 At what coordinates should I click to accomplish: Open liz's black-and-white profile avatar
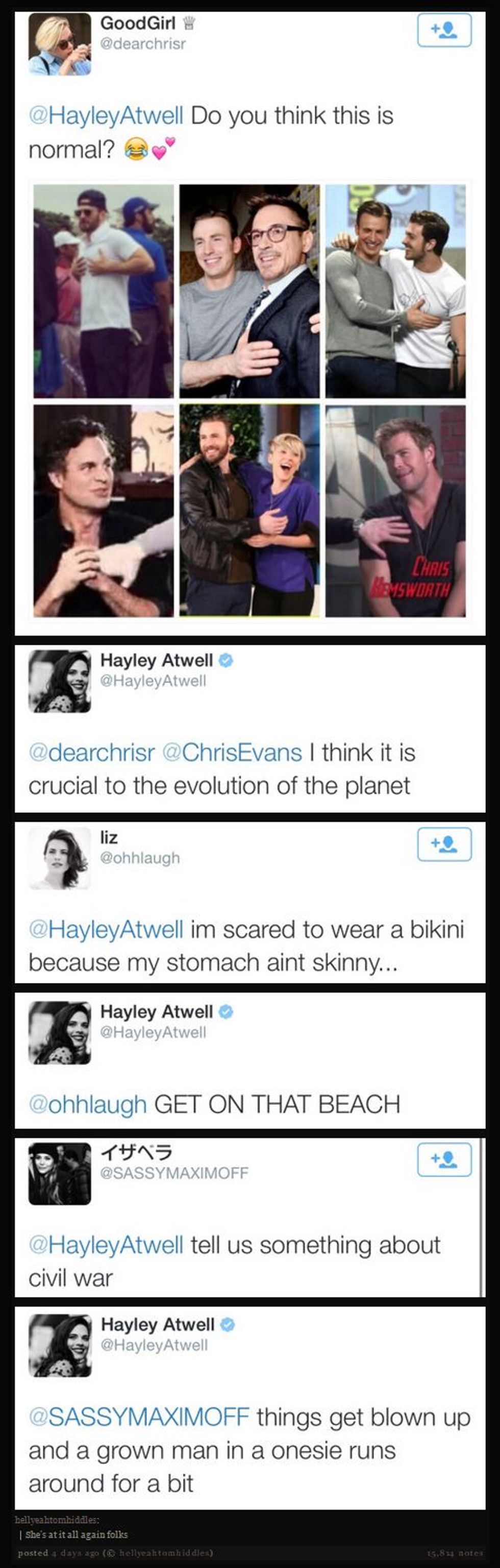(60, 858)
